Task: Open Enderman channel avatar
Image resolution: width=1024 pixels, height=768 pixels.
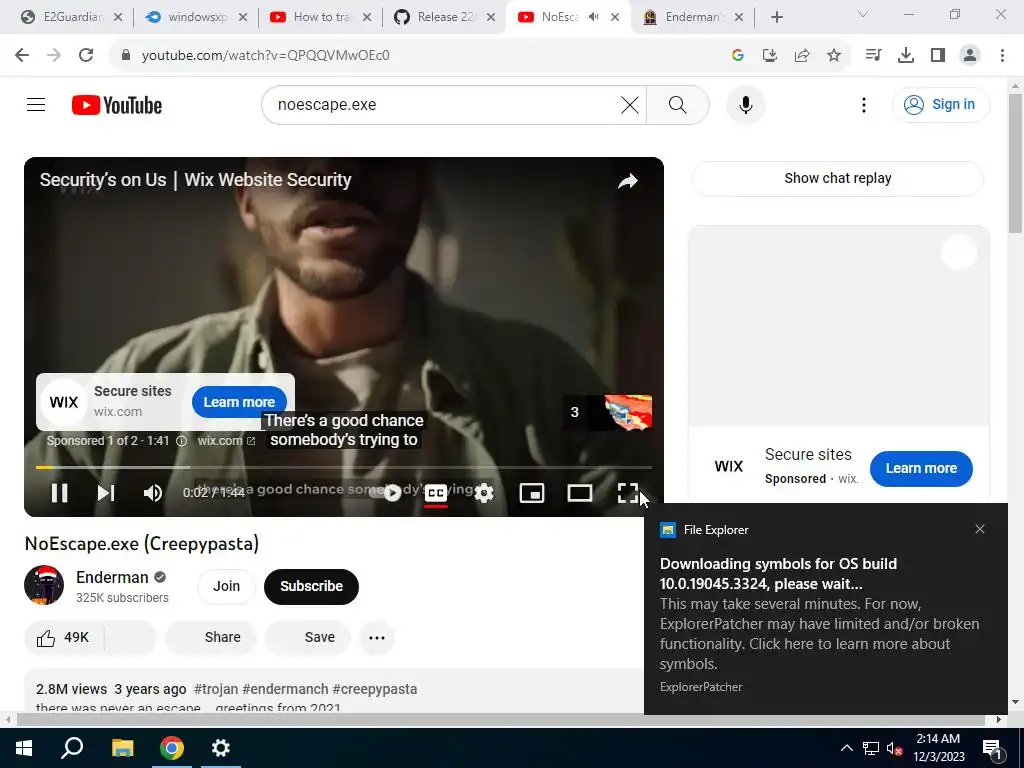Action: pyautogui.click(x=44, y=585)
